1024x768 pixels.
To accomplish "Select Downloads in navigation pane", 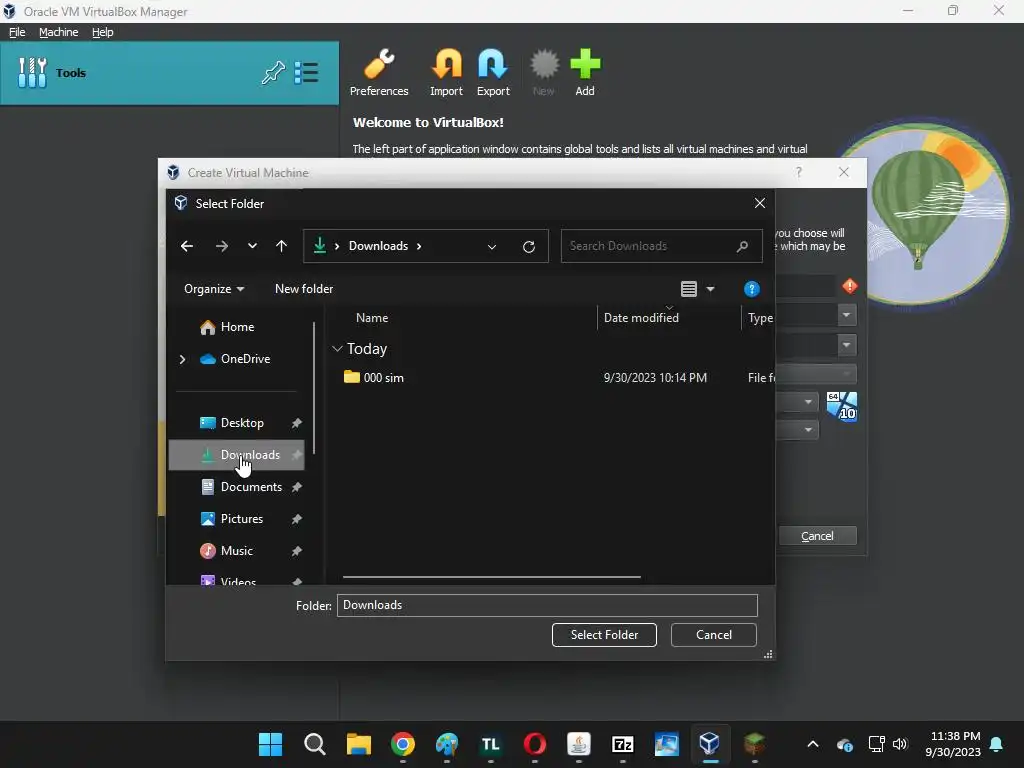I will [x=236, y=455].
